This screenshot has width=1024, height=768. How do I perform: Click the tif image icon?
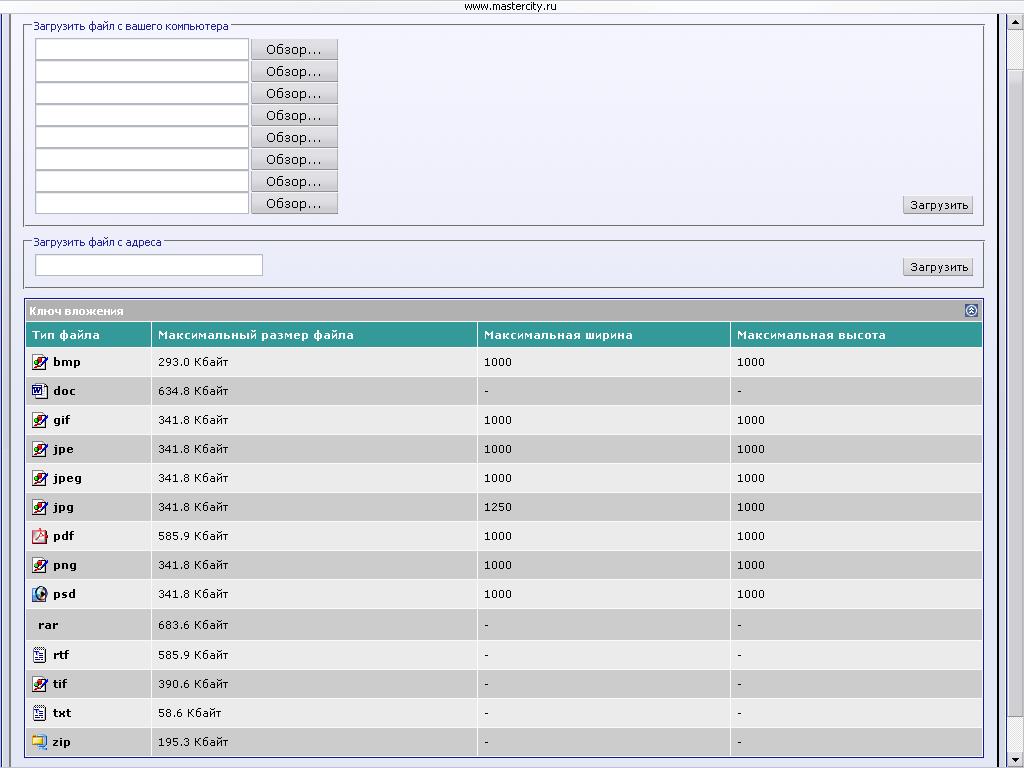coord(40,684)
